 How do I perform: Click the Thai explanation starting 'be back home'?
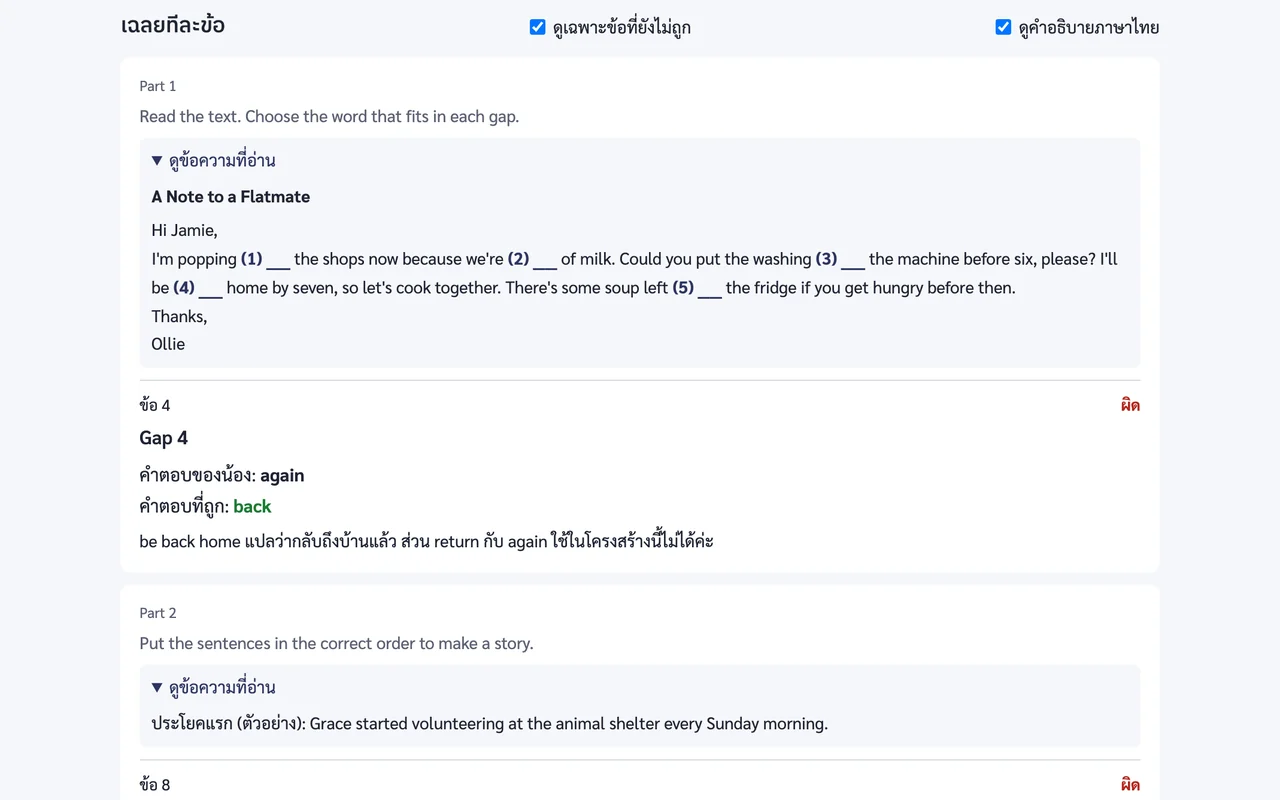click(427, 541)
